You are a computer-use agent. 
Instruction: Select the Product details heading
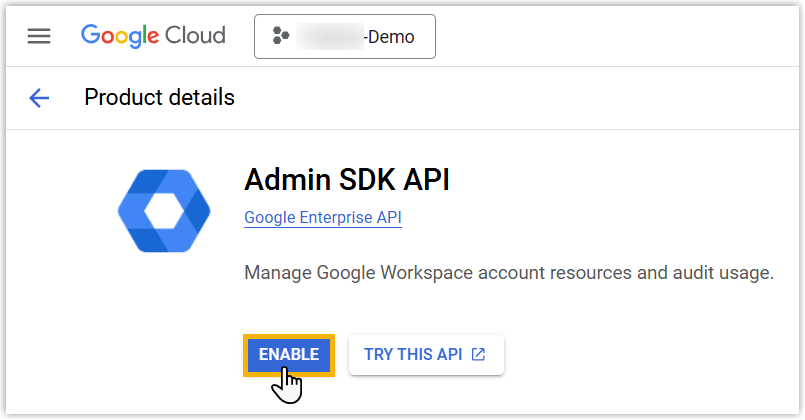pyautogui.click(x=159, y=98)
